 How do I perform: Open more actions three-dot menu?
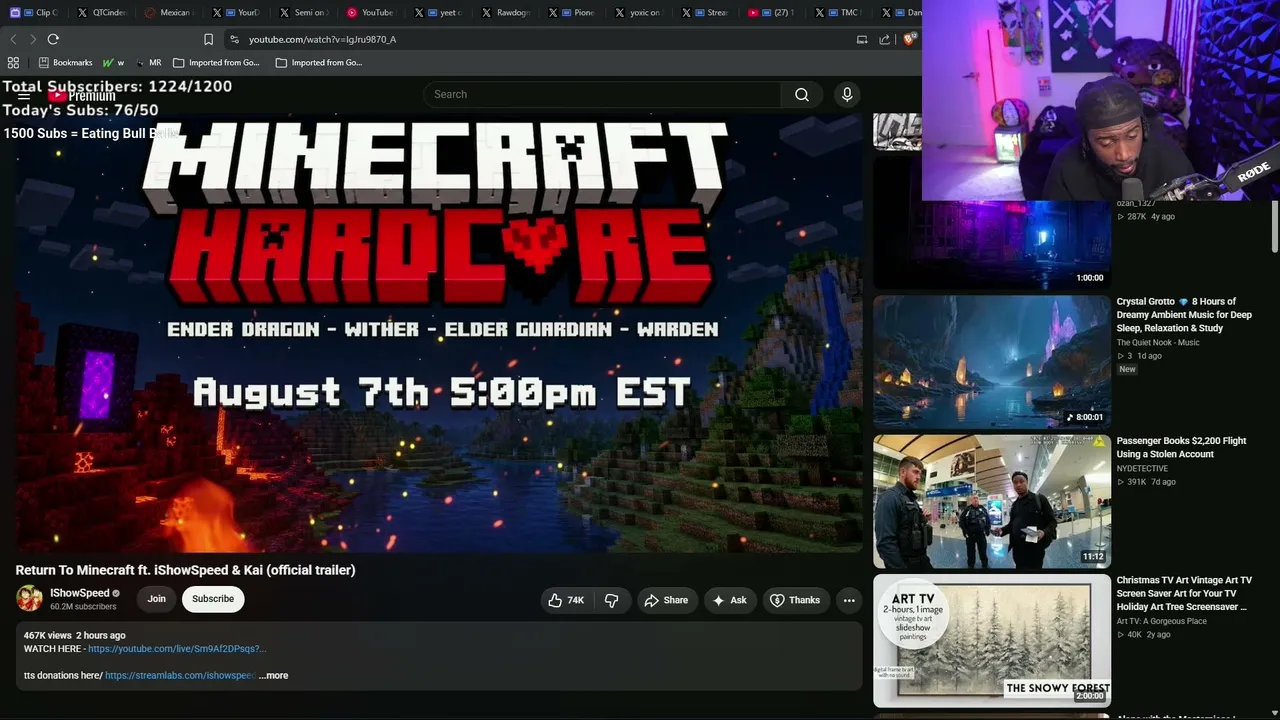pos(849,600)
